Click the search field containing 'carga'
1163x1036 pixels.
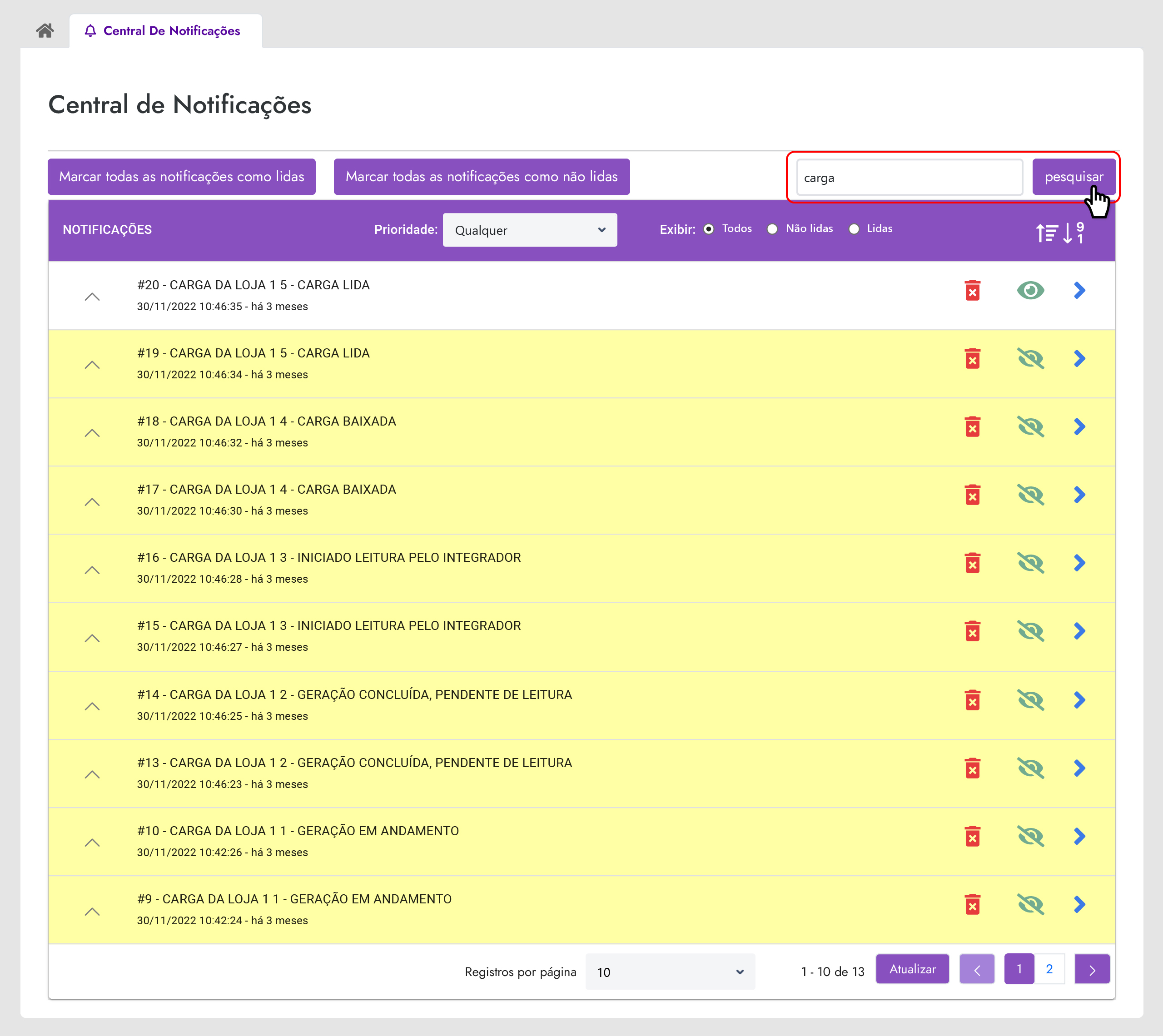(909, 178)
